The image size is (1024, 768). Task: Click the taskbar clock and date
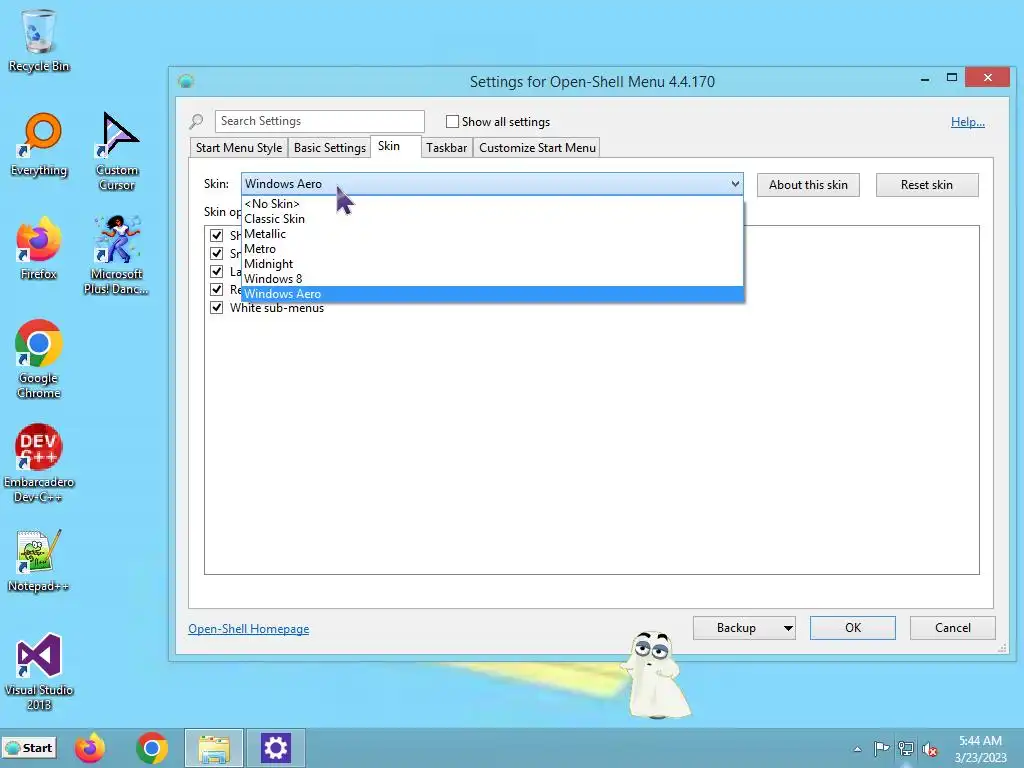[x=980, y=749]
